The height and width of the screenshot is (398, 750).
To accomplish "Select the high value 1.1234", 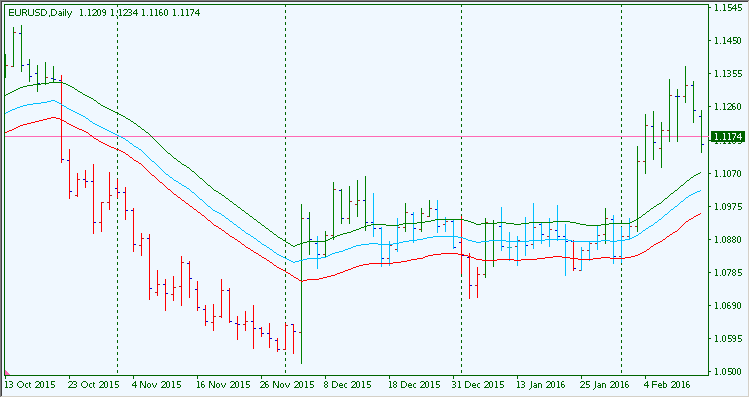I will pos(124,13).
